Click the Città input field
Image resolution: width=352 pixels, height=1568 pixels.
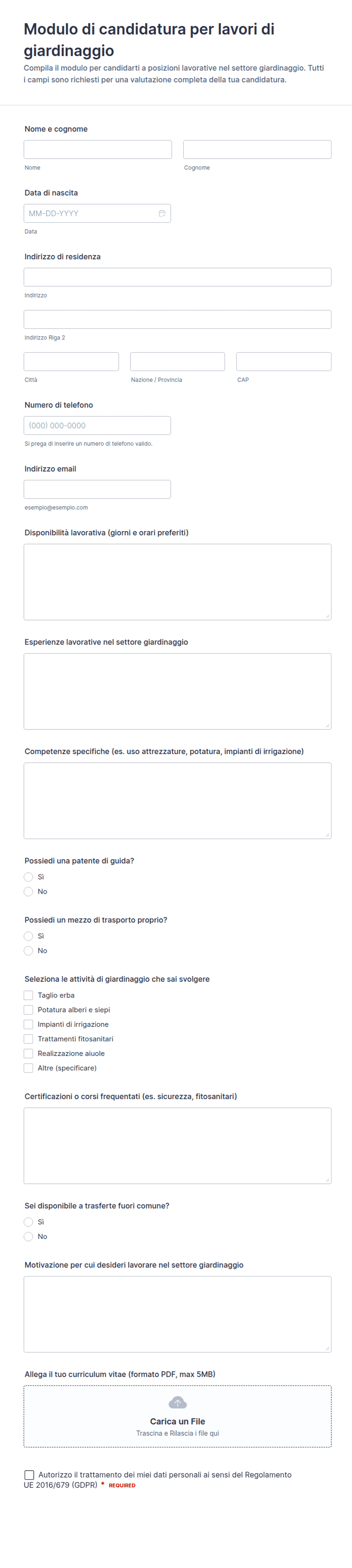71,362
